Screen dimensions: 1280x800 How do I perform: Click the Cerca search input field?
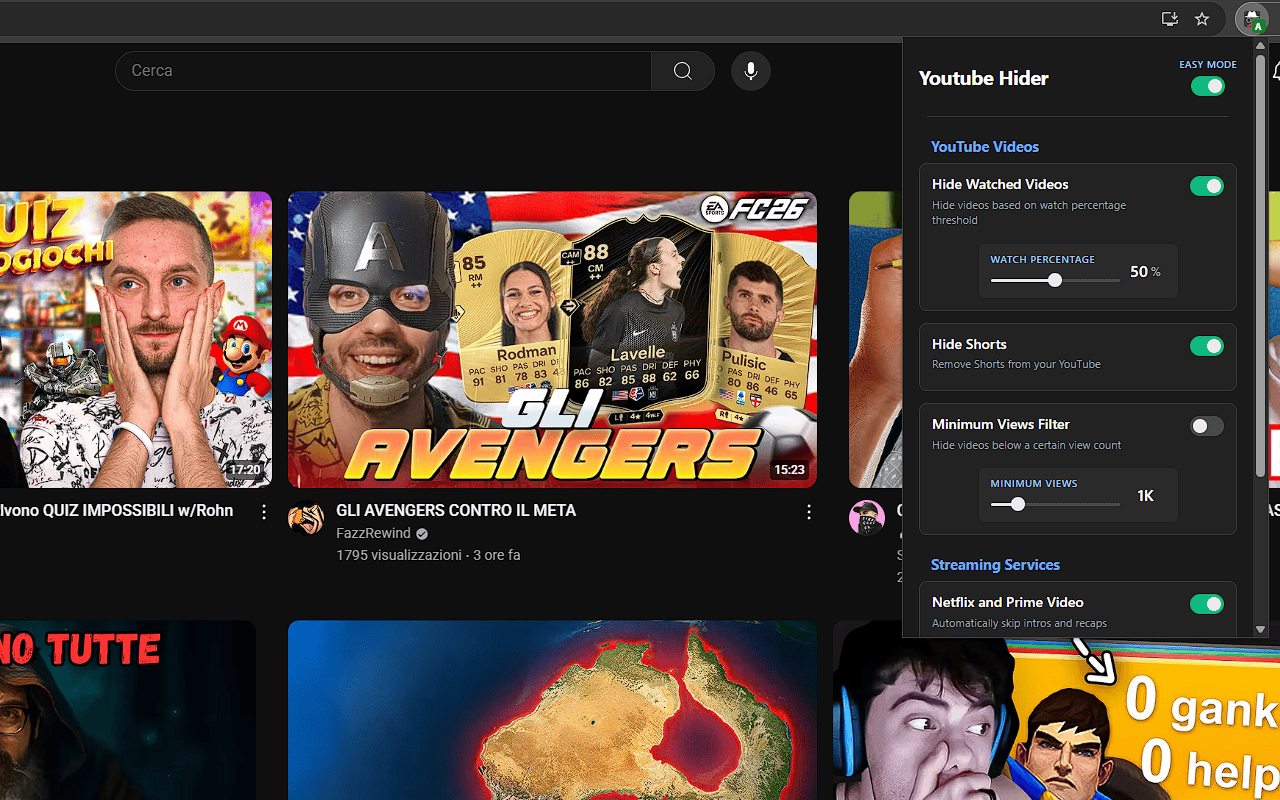click(x=380, y=70)
